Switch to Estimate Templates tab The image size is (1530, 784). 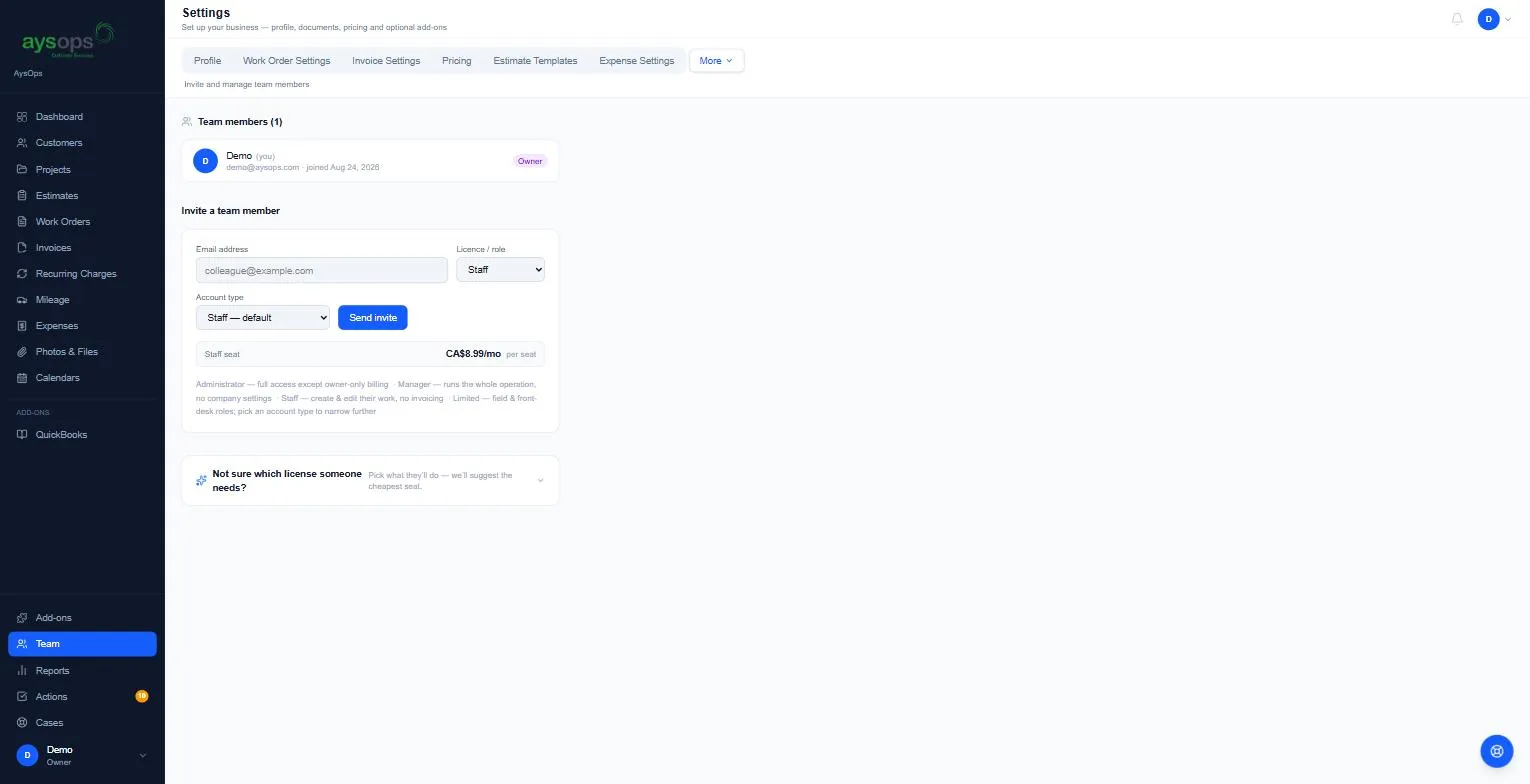(x=535, y=61)
